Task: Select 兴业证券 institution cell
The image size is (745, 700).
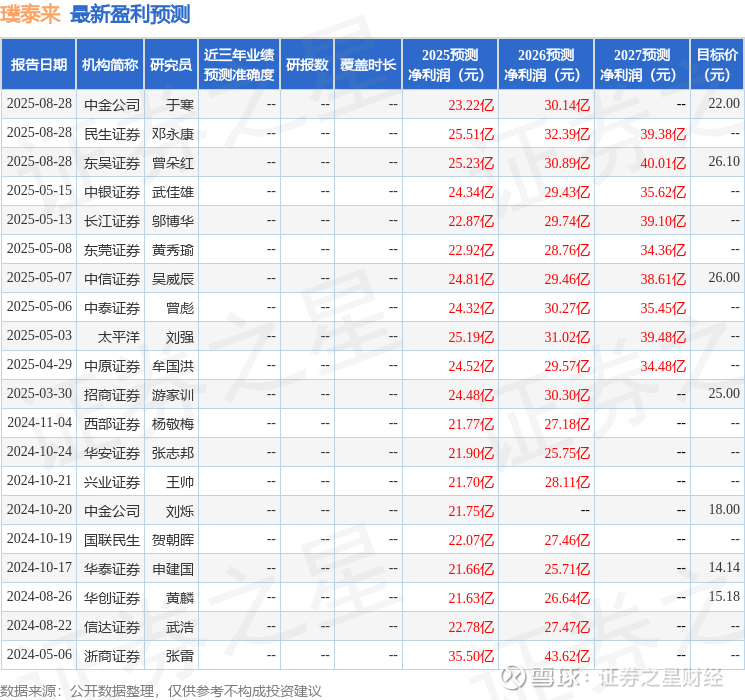Action: pos(112,482)
